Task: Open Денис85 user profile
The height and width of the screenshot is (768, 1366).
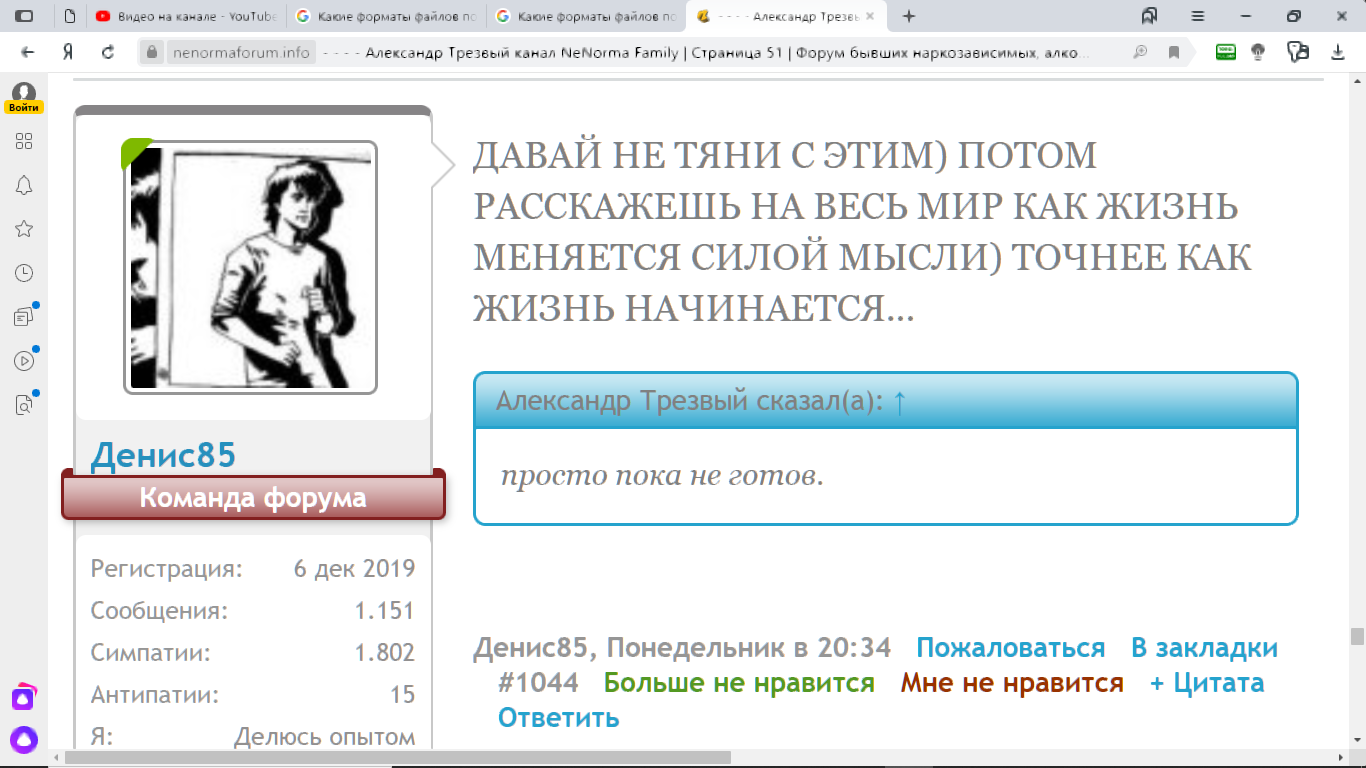Action: coord(165,454)
